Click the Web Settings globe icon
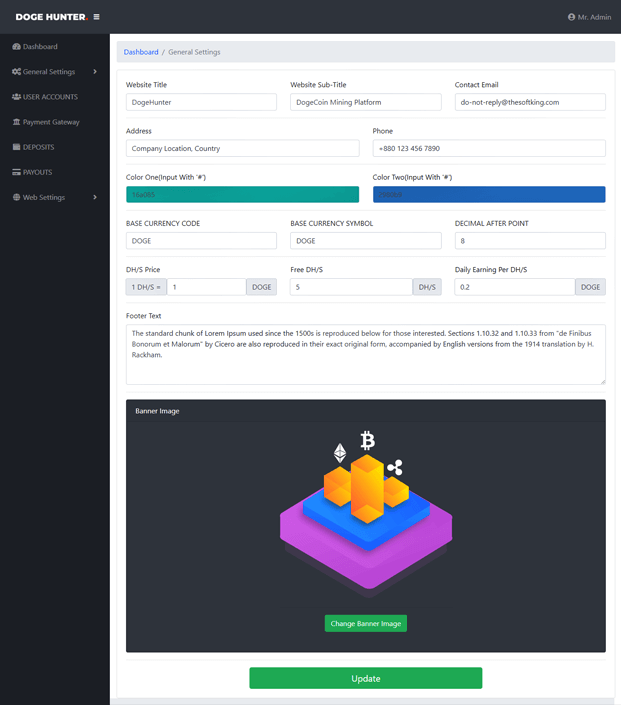 (17, 198)
